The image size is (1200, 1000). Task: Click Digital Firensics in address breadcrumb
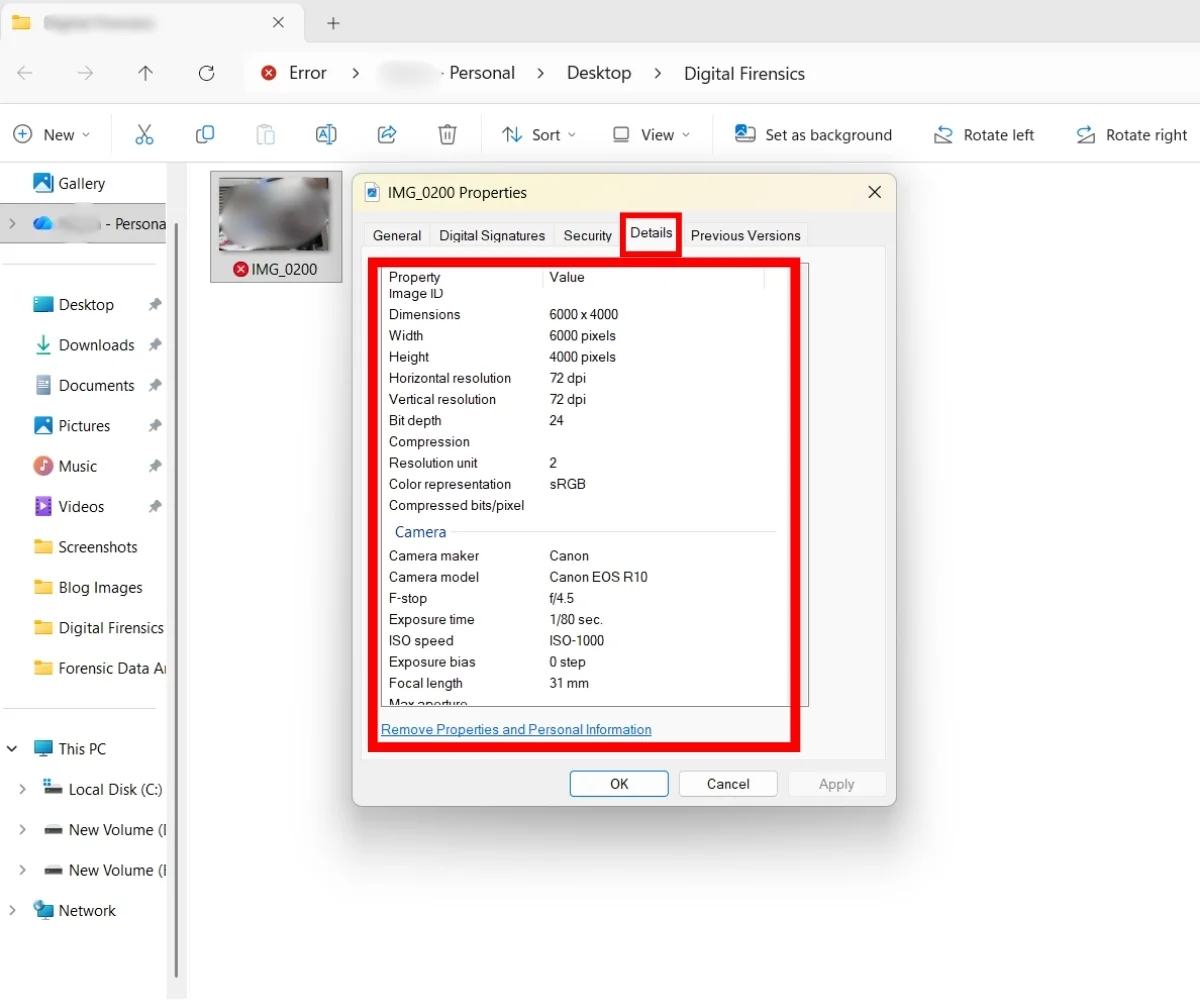744,73
